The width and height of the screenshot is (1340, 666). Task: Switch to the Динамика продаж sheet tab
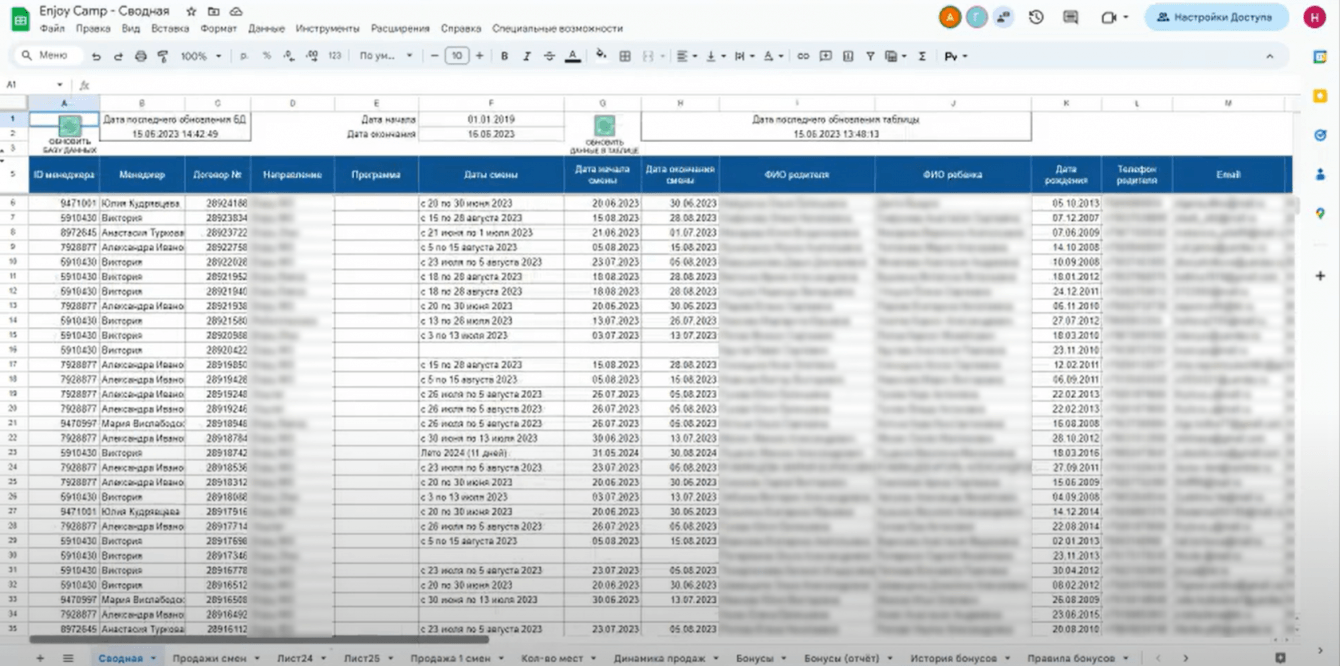(x=658, y=658)
